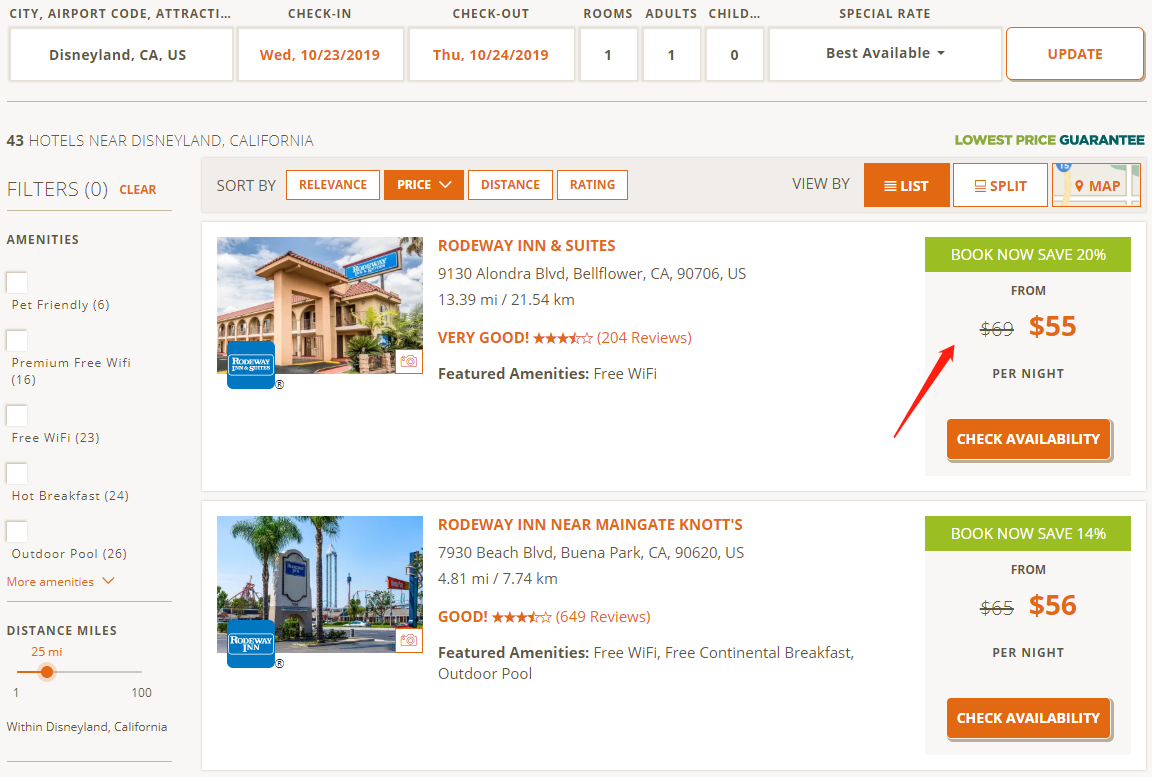The height and width of the screenshot is (777, 1152).
Task: Tick the Pet Friendly amenity checkbox
Action: [x=17, y=283]
